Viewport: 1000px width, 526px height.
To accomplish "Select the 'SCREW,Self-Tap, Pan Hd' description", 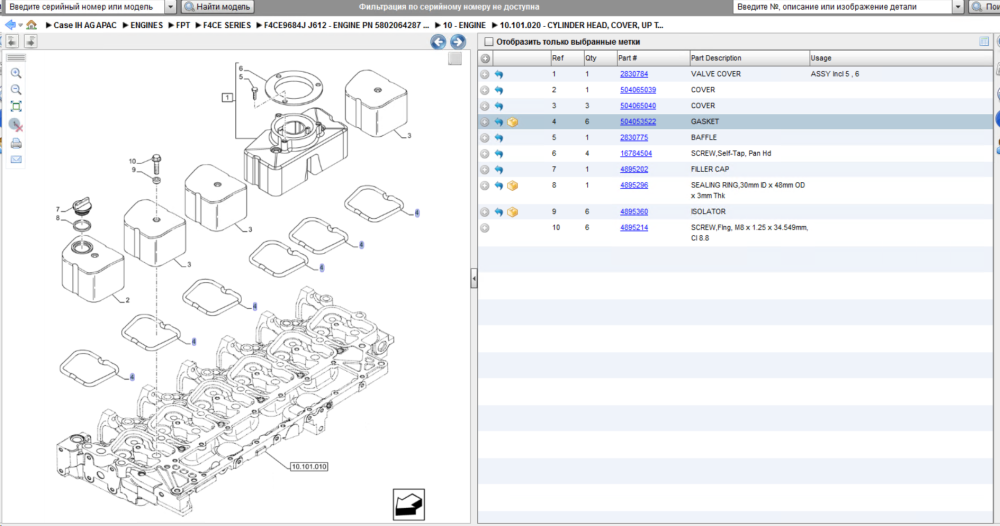I will click(x=731, y=154).
